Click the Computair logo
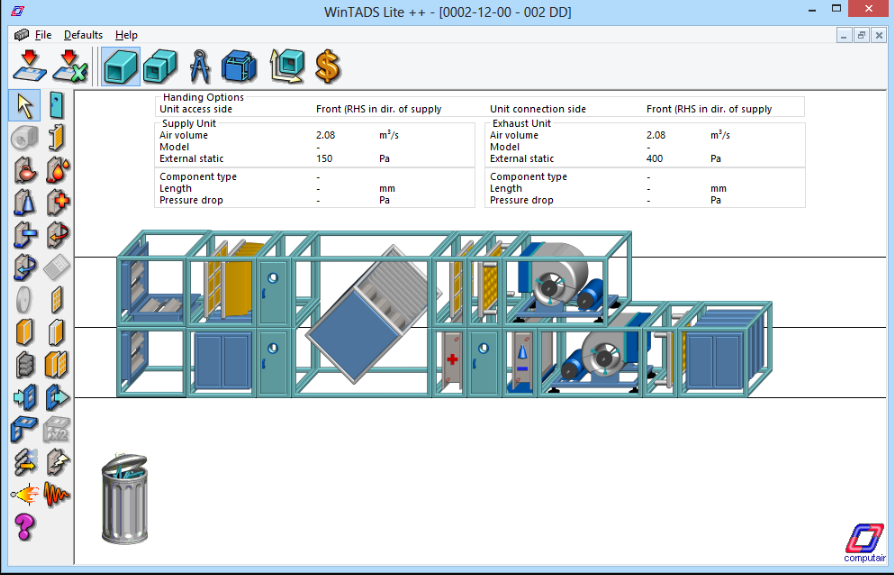Viewport: 894px width, 575px height. (865, 543)
